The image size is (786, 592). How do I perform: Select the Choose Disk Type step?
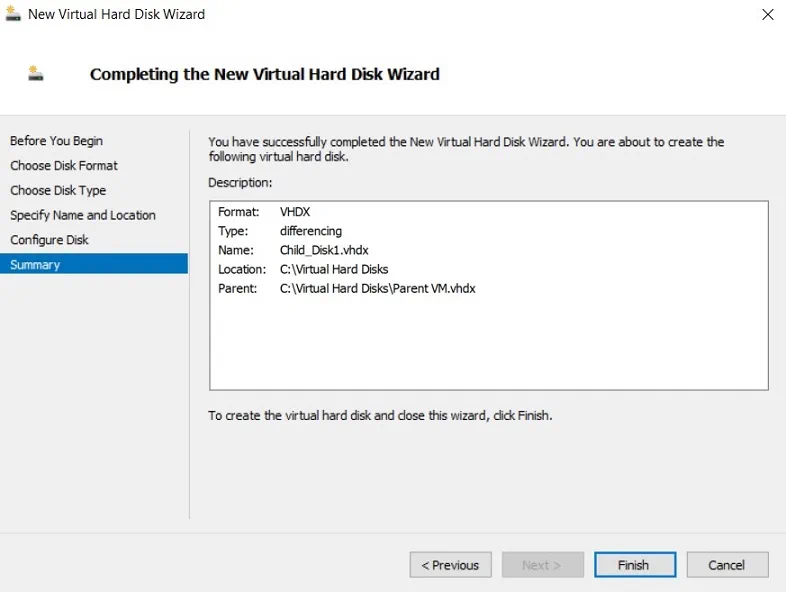(x=58, y=190)
